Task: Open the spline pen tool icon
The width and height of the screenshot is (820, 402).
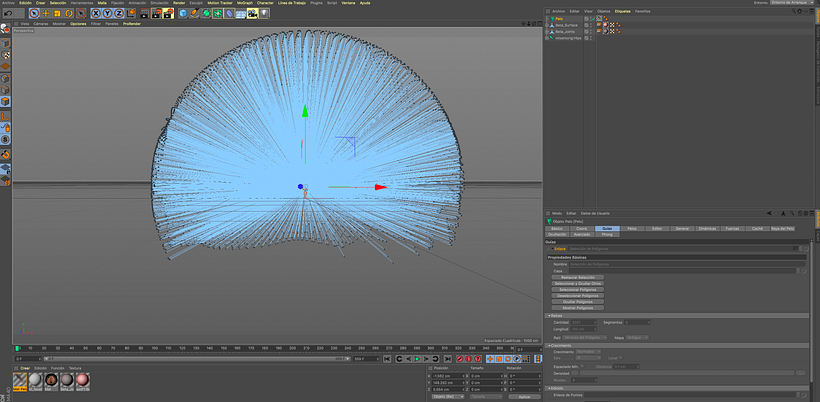Action: pyautogui.click(x=195, y=13)
